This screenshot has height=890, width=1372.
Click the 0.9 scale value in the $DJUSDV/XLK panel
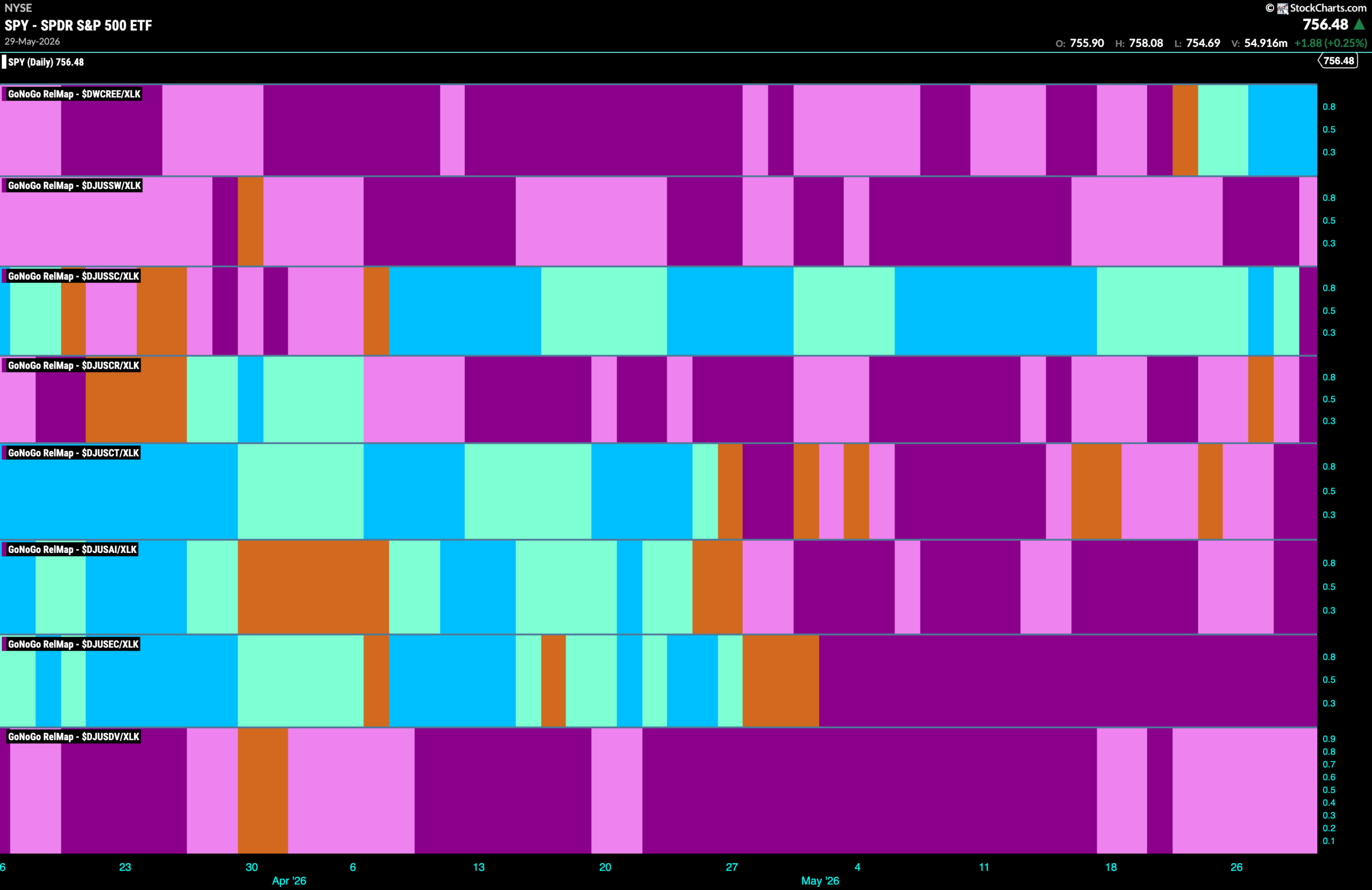point(1329,739)
